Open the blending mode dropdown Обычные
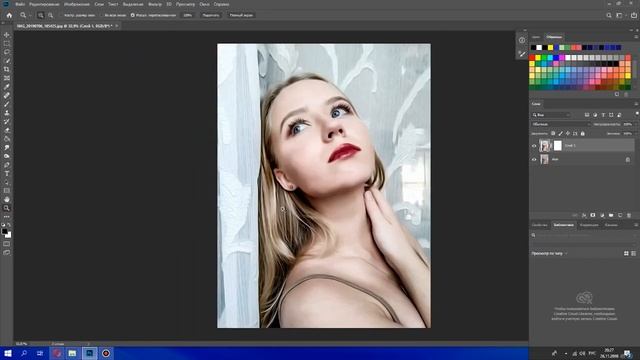Viewport: 640px width, 360px height. pyautogui.click(x=561, y=124)
